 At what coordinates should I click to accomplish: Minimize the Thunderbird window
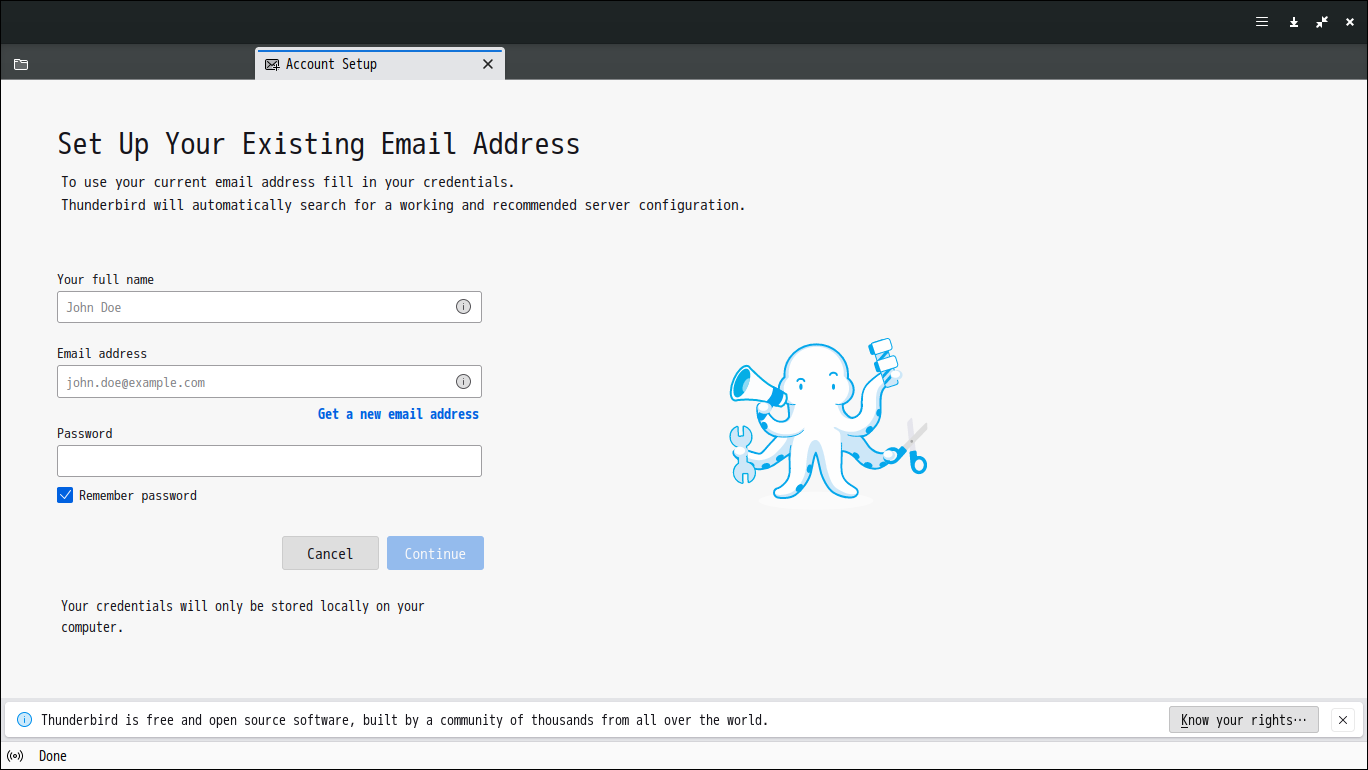coord(1293,21)
